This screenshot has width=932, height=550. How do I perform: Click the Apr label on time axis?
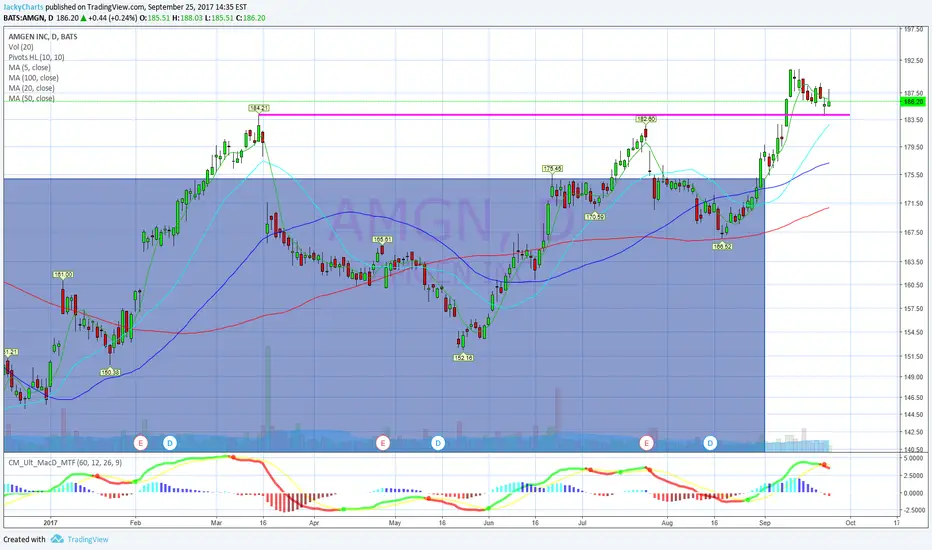[x=314, y=523]
